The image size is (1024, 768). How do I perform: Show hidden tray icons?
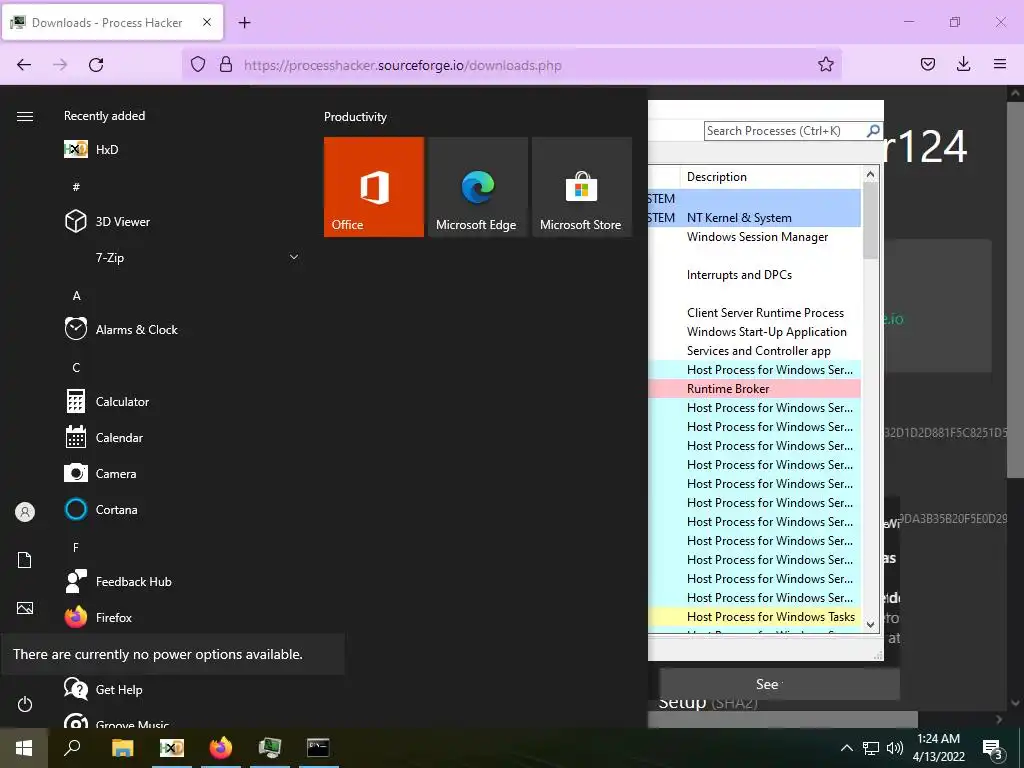click(x=846, y=748)
